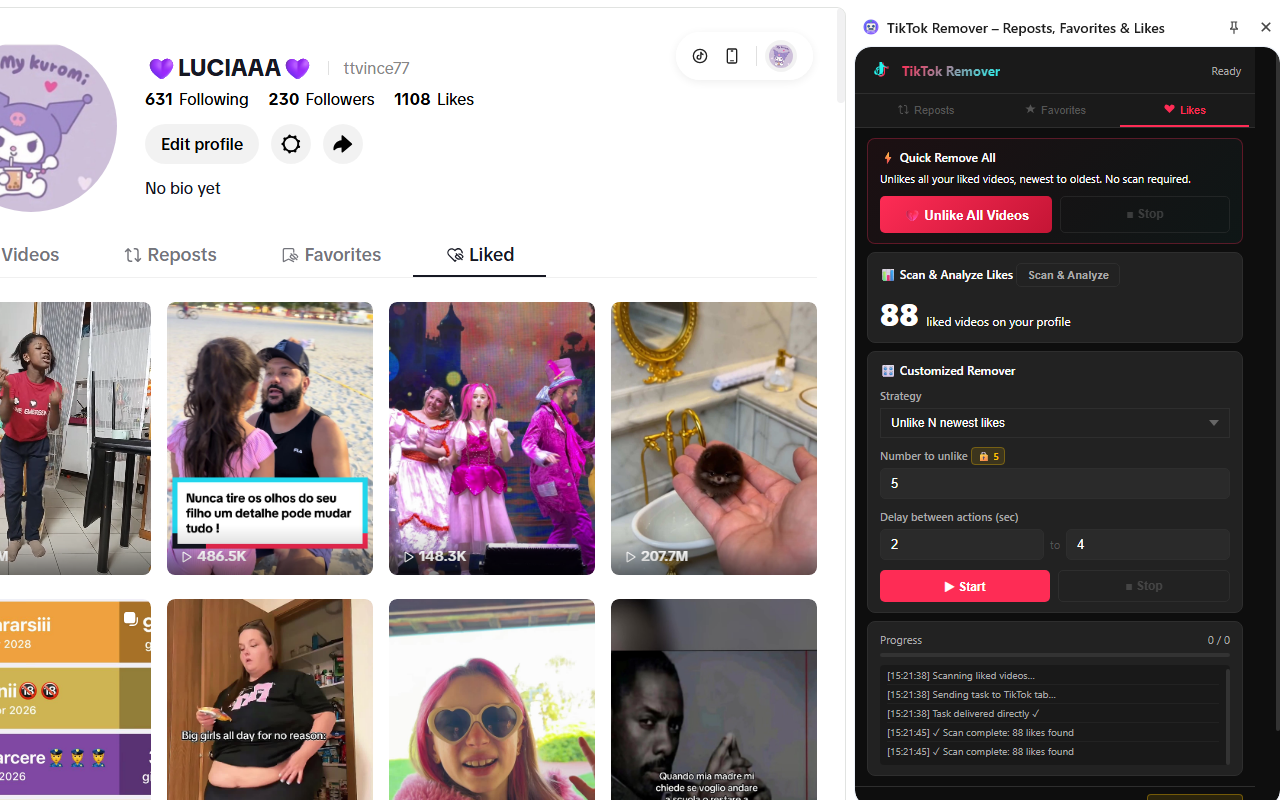Open the beach video with 486.5K views
1280x800 pixels.
[x=270, y=438]
